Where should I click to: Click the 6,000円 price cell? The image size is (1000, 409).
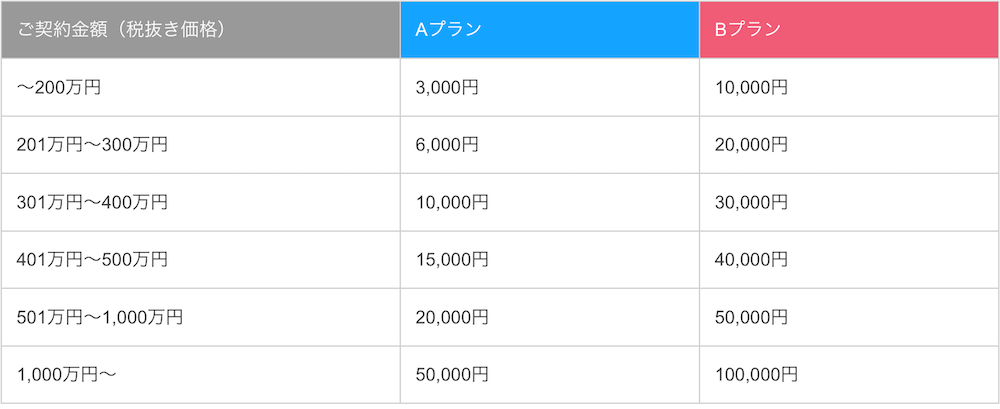[550, 145]
